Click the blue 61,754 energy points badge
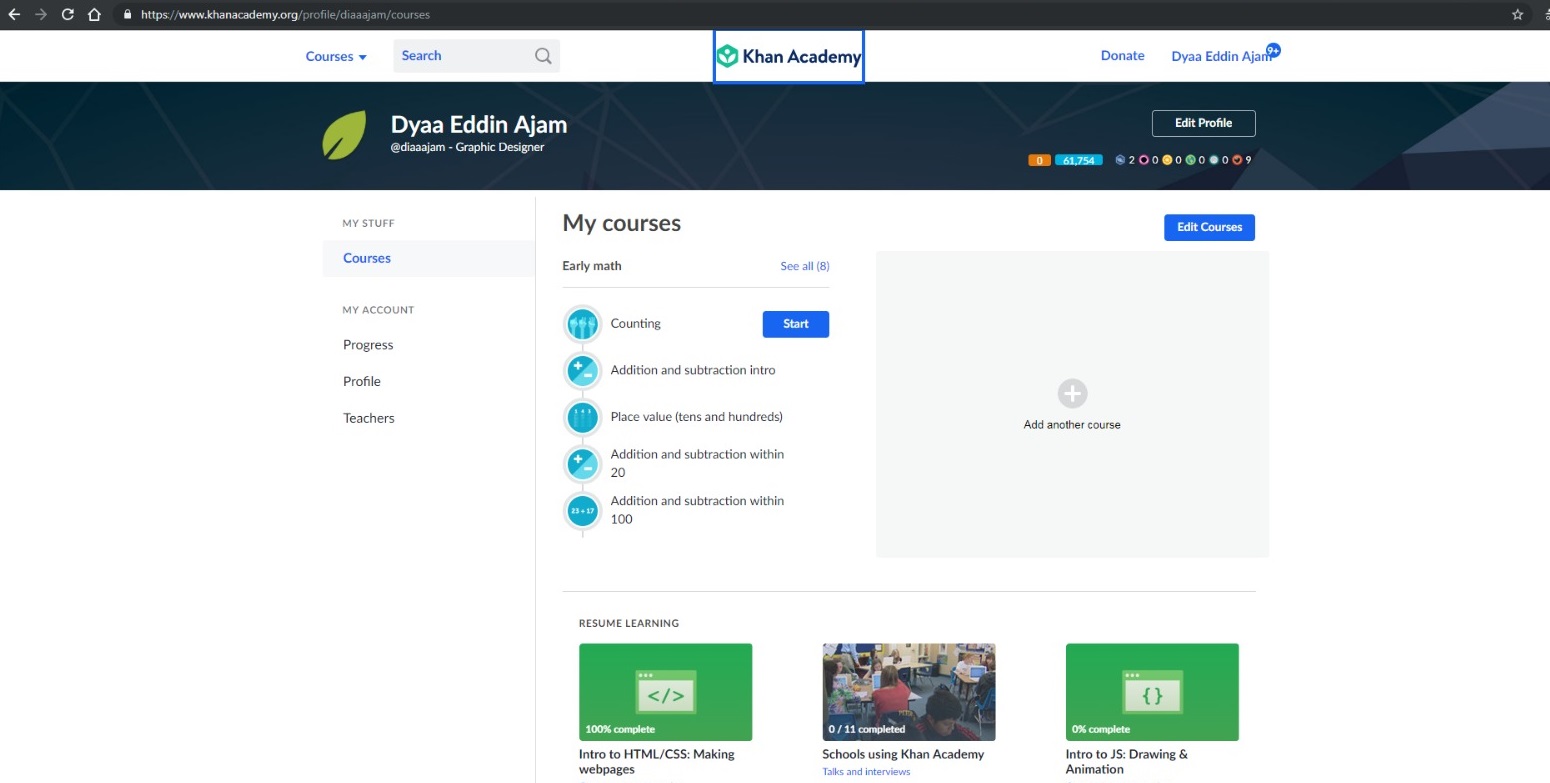 click(1079, 160)
